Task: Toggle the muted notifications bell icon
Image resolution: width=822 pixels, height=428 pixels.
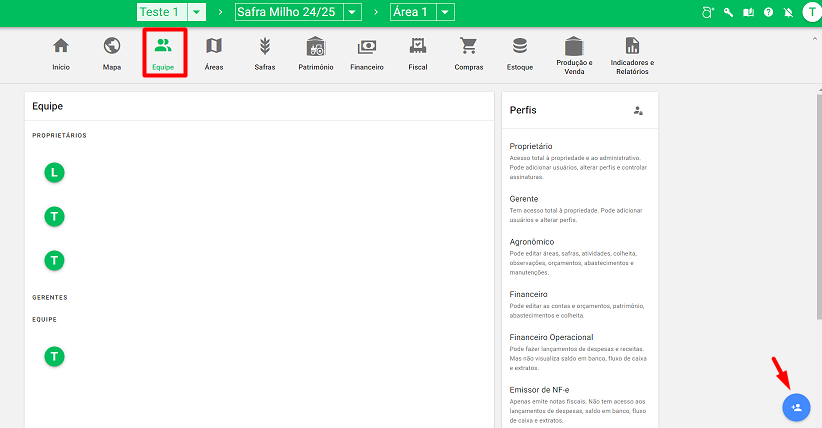Action: click(788, 12)
